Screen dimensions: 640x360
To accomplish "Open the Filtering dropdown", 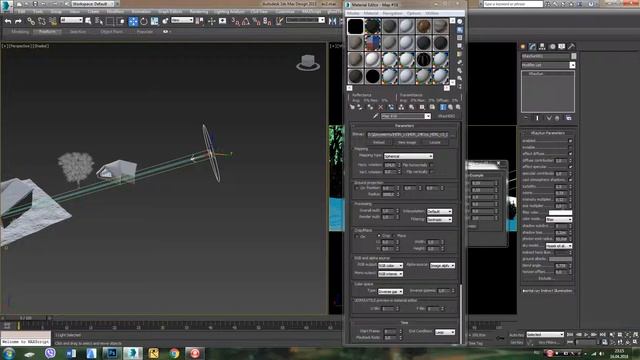I will point(439,219).
